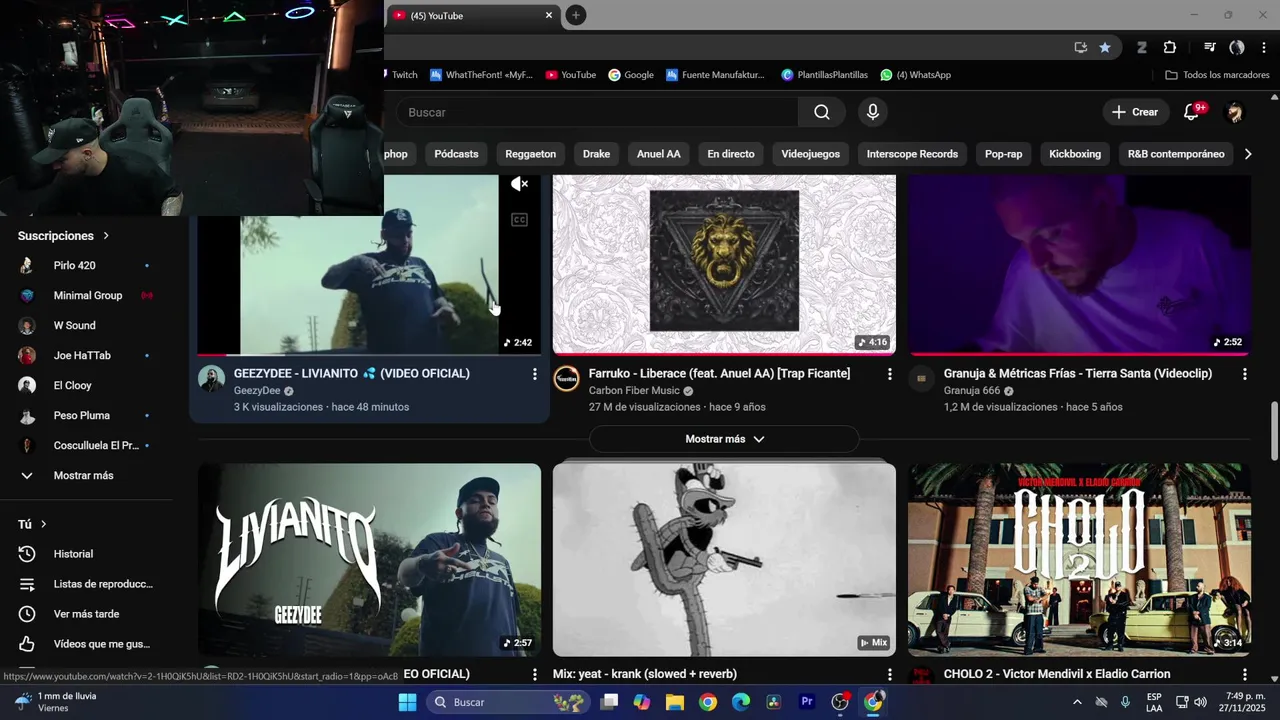
Task: Toggle subtitles CC on Livianito preview
Action: [519, 220]
